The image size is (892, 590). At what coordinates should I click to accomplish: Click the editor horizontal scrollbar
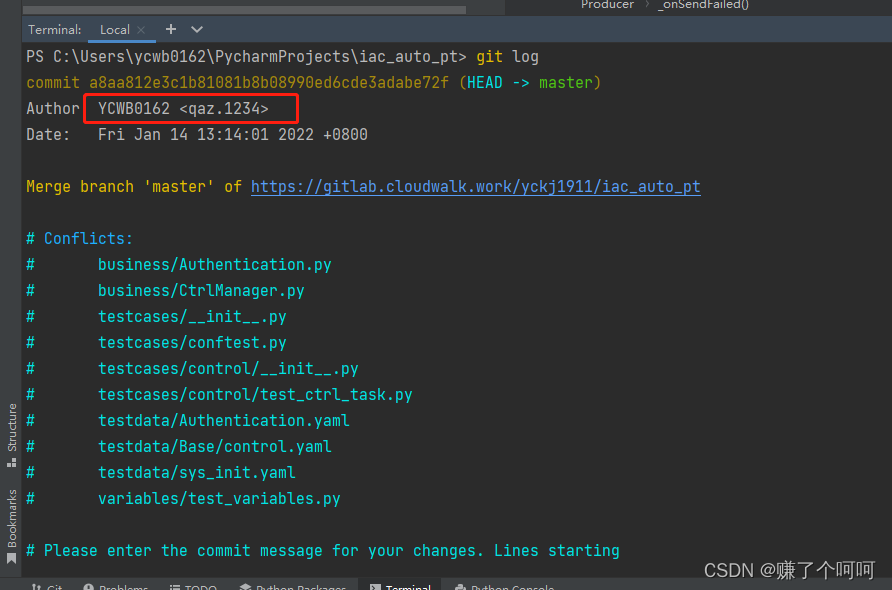(244, 10)
